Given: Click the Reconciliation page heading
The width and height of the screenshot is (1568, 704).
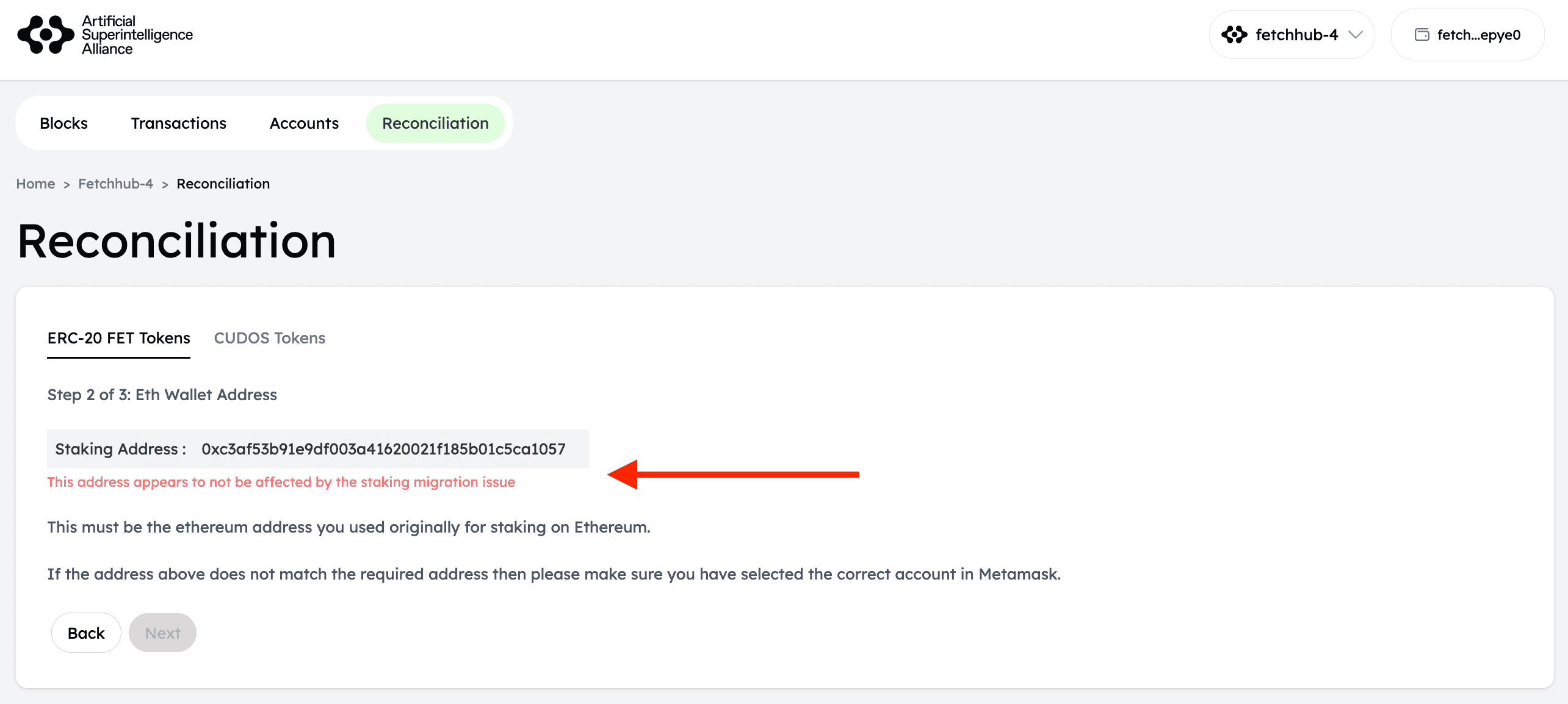Looking at the screenshot, I should [176, 241].
